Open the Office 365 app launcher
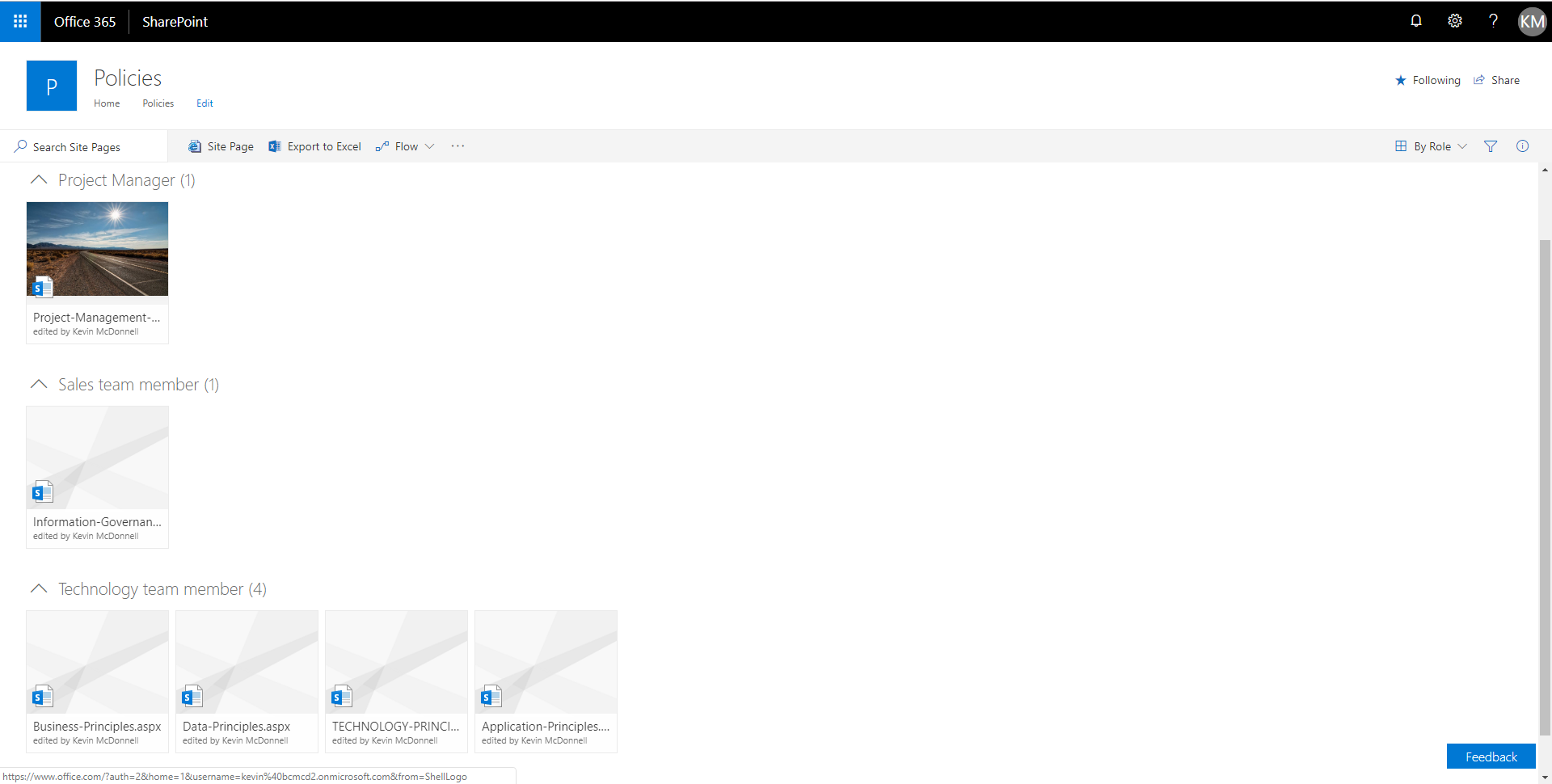Screen dimensions: 1552x784 coord(20,21)
